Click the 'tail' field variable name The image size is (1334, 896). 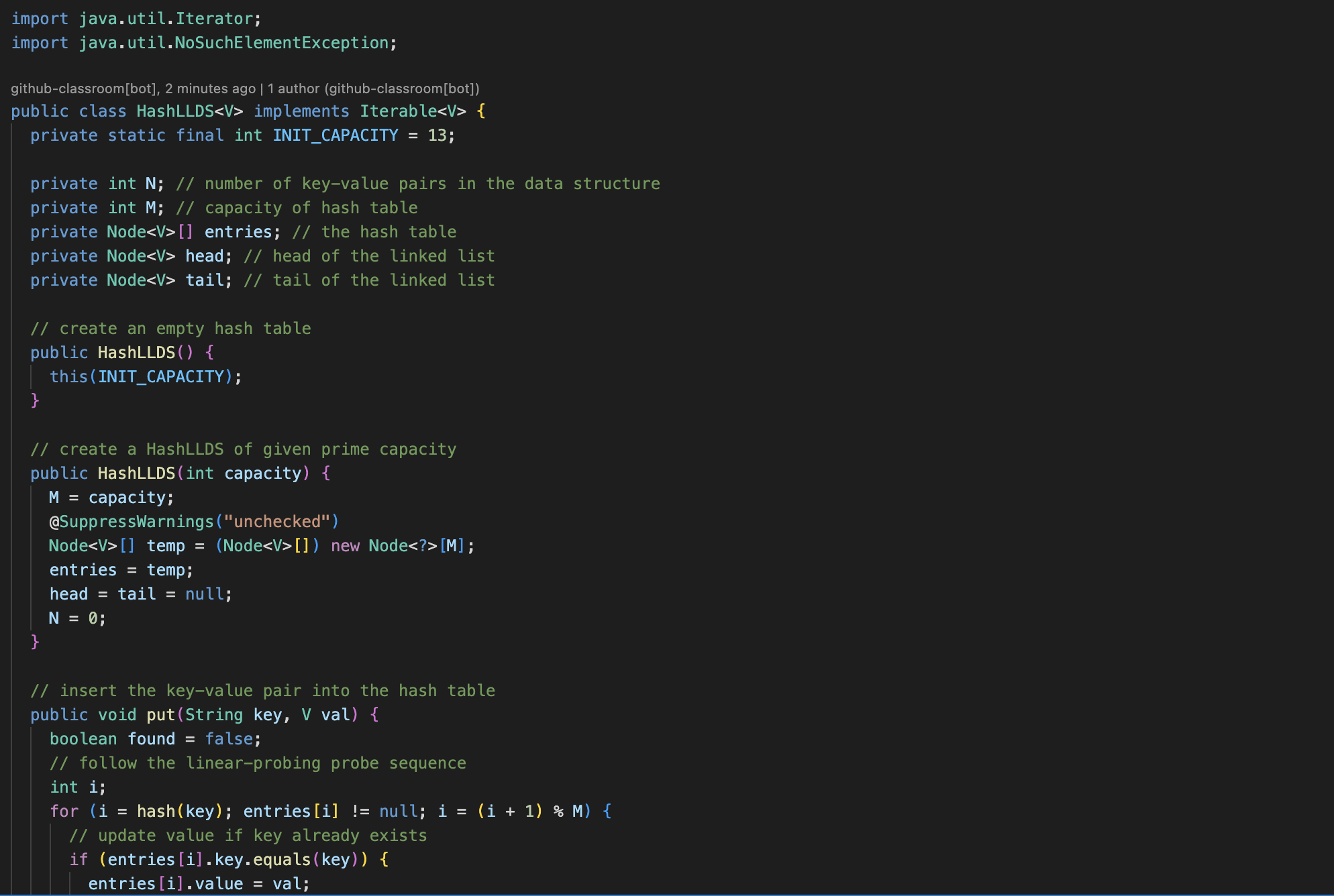click(x=204, y=280)
